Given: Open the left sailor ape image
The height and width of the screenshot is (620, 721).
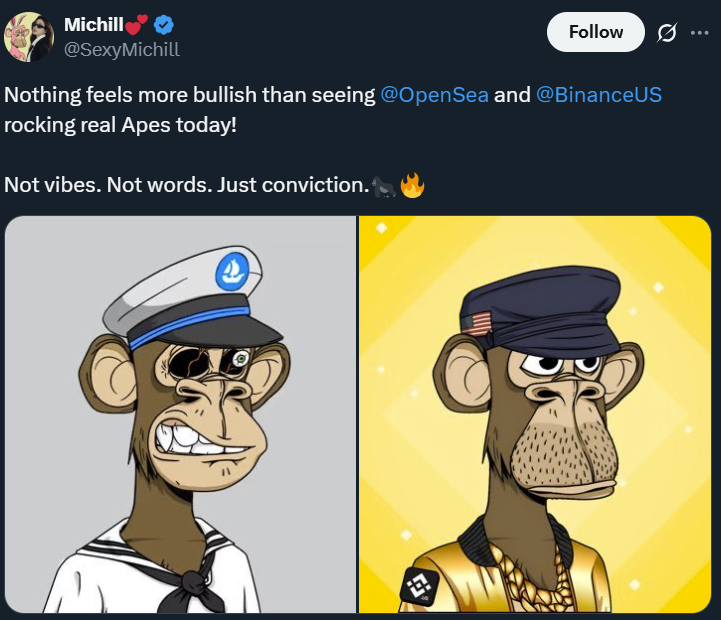Looking at the screenshot, I should tap(181, 414).
